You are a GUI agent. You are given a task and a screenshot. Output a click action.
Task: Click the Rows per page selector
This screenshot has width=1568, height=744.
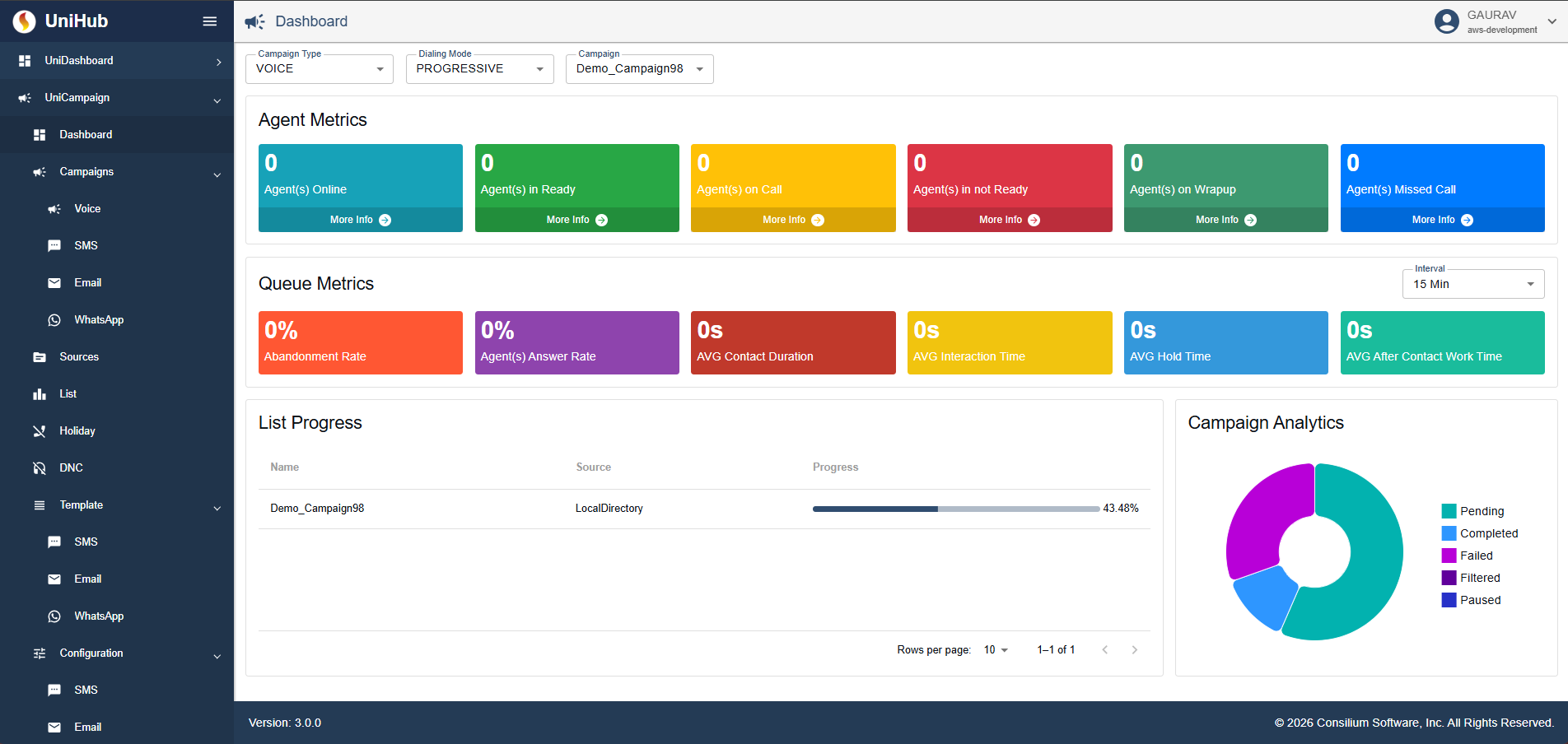point(996,650)
